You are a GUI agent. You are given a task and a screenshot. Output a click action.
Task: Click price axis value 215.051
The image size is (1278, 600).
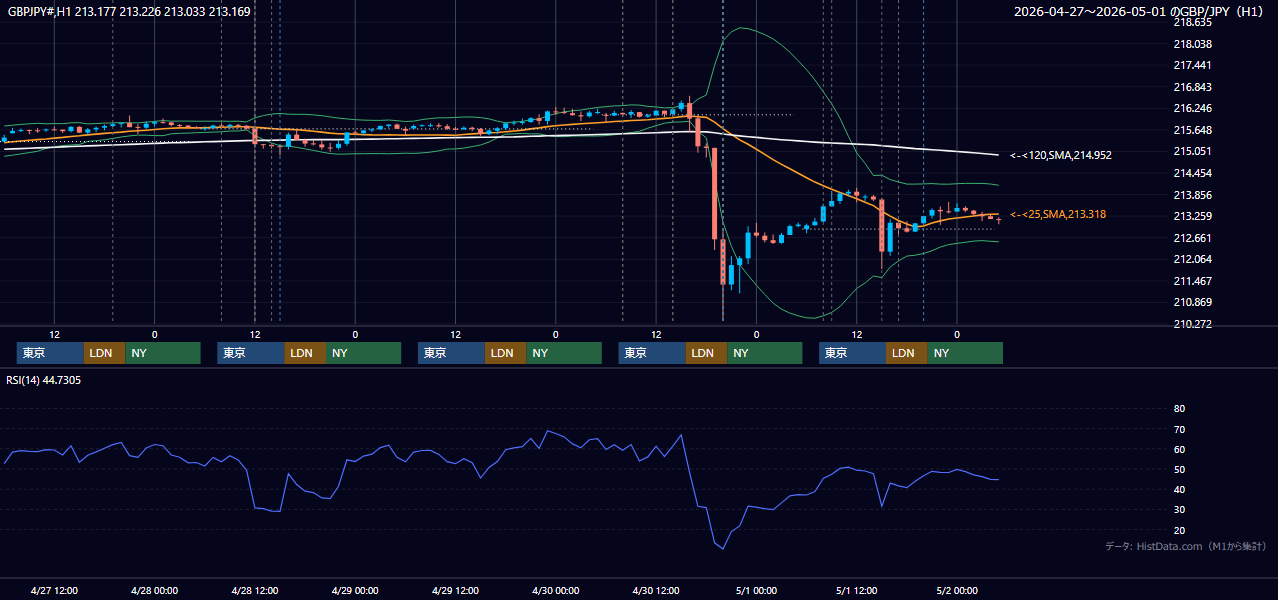coord(1192,151)
